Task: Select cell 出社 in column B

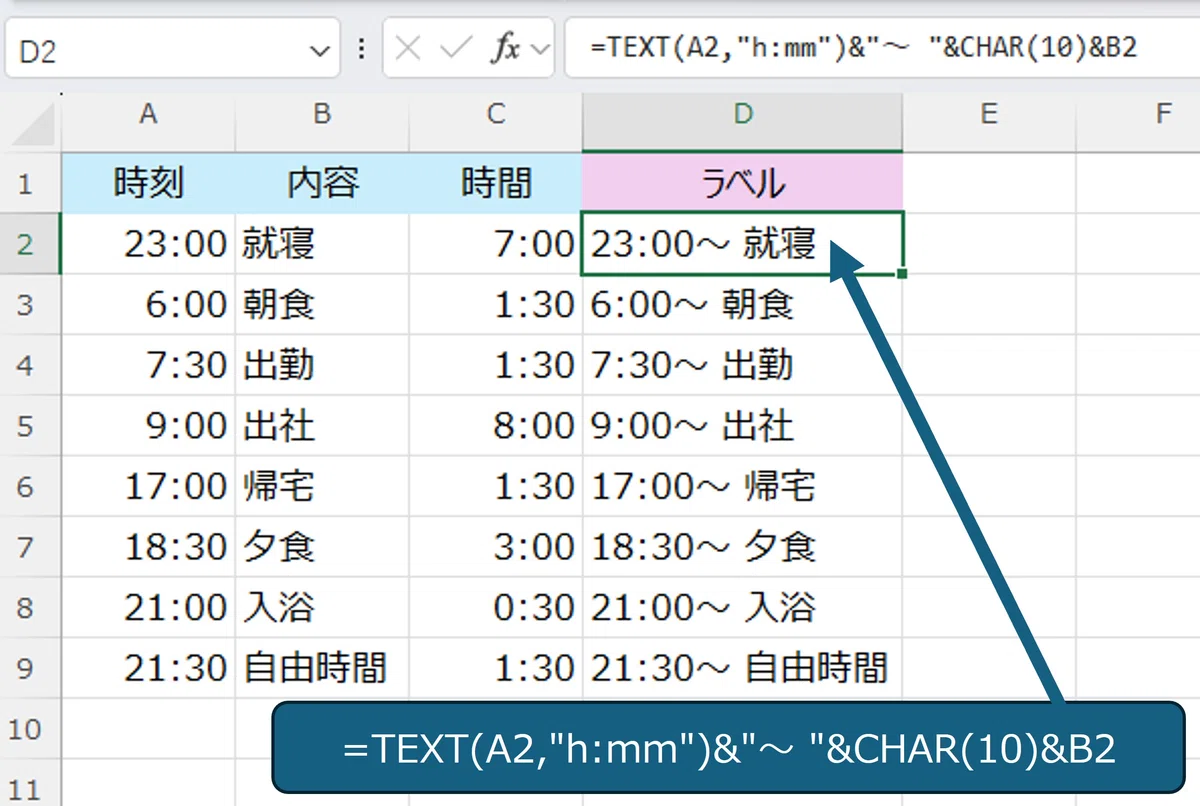Action: tap(322, 425)
